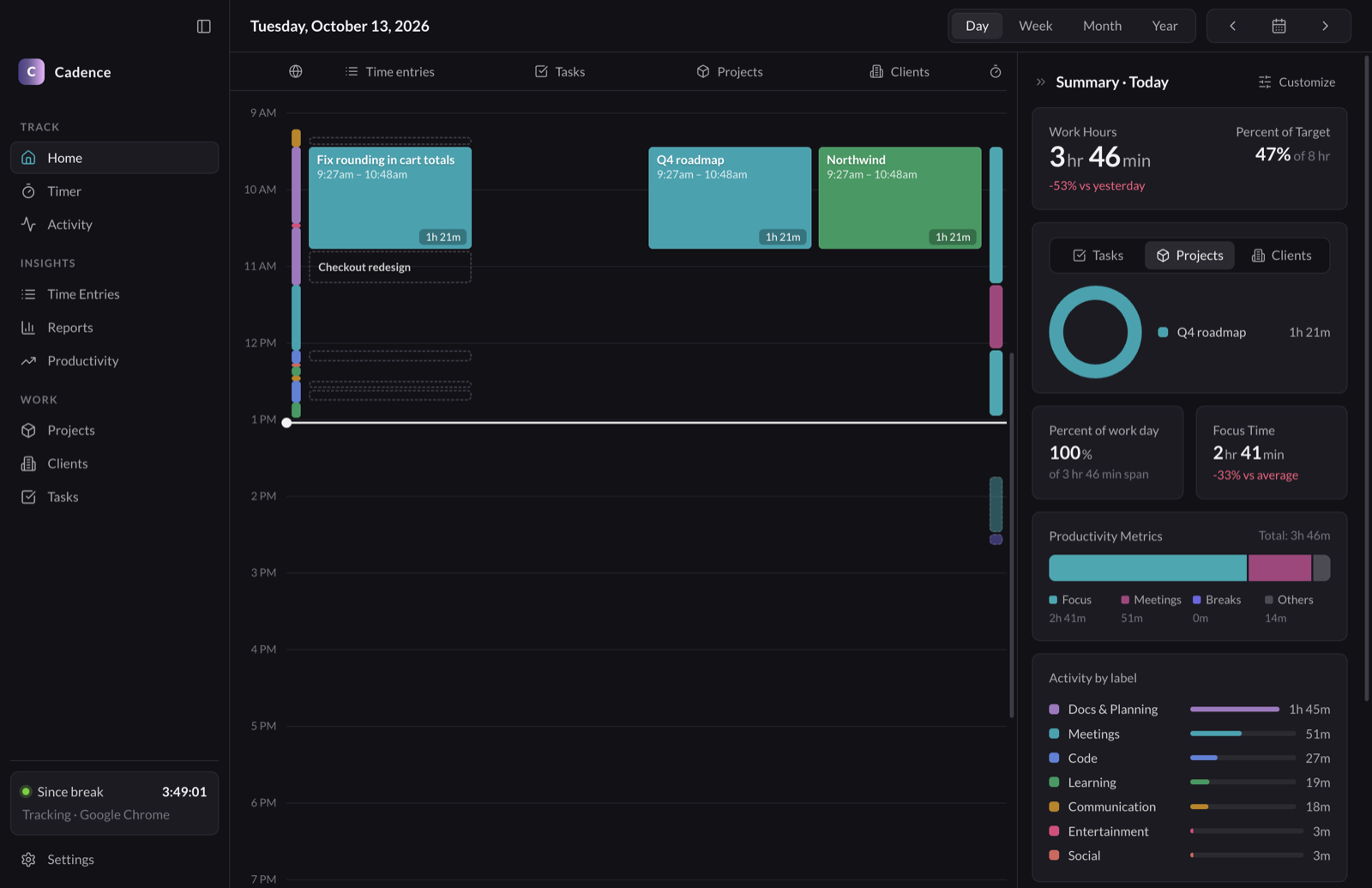Open Activity in sidebar
1372x888 pixels.
[114, 225]
